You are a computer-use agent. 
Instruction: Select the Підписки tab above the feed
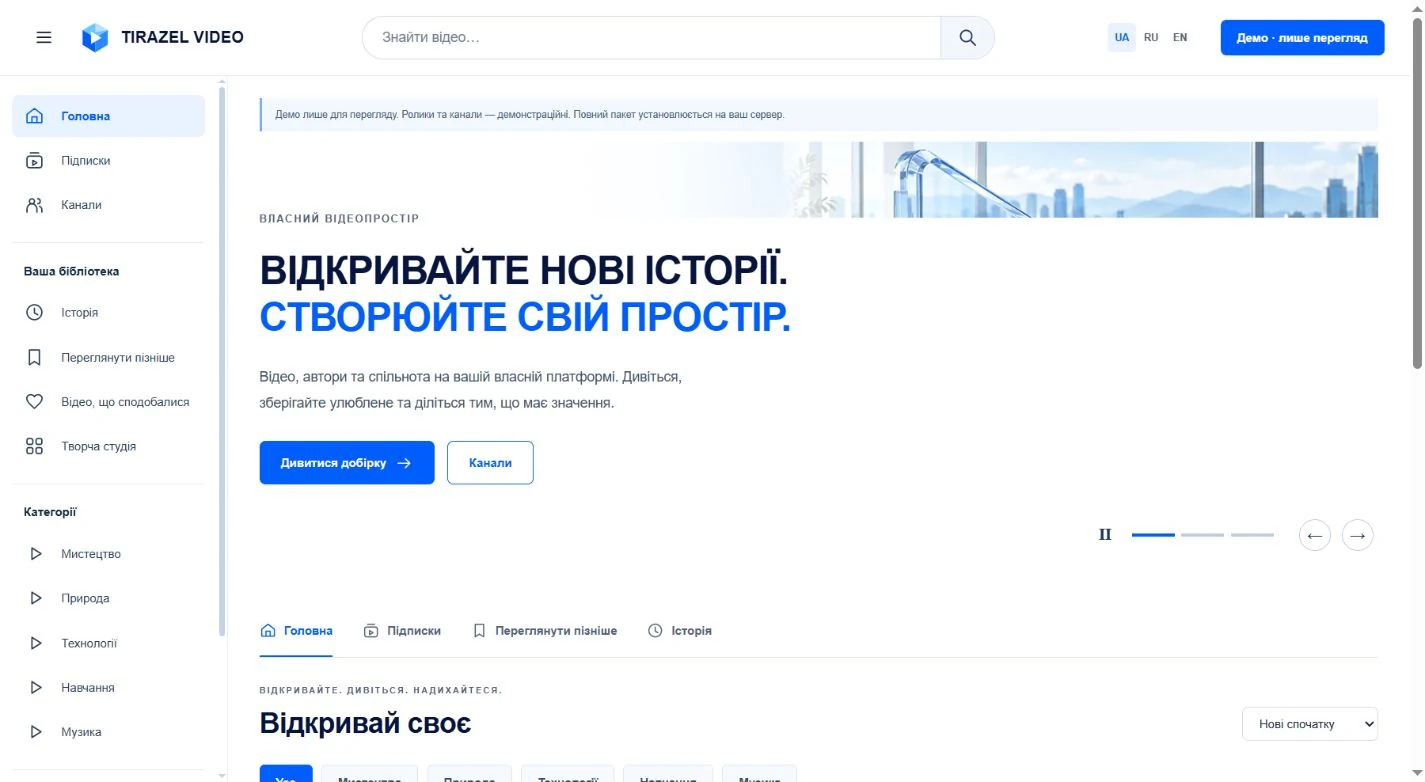coord(402,631)
